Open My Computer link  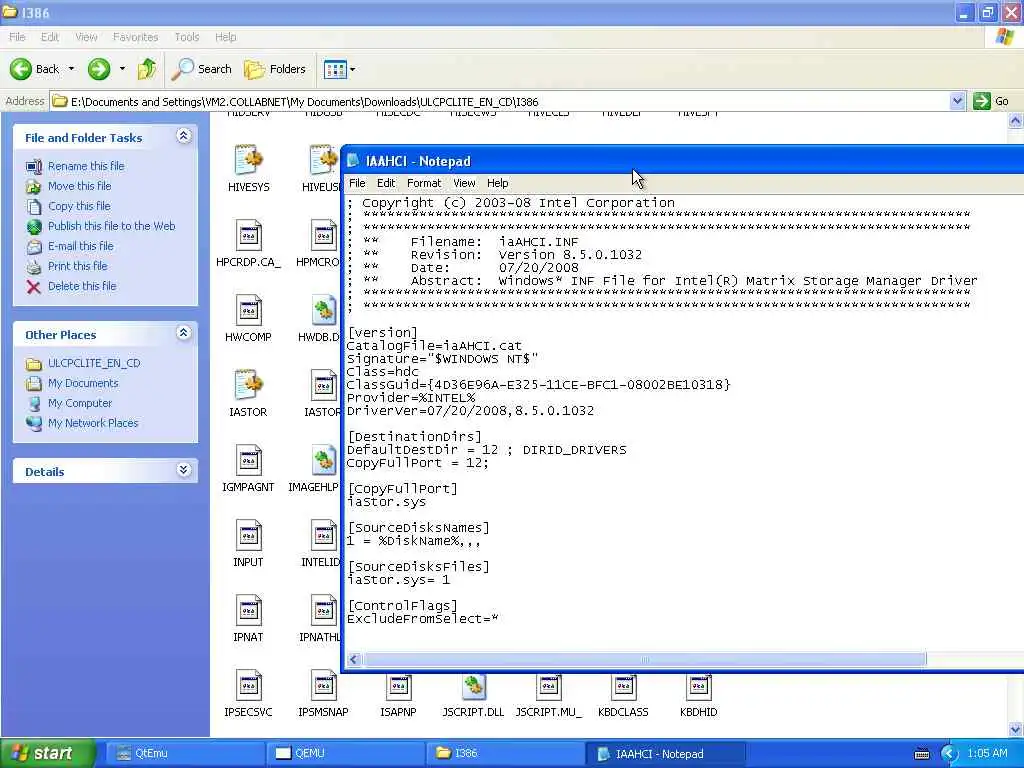coord(80,404)
